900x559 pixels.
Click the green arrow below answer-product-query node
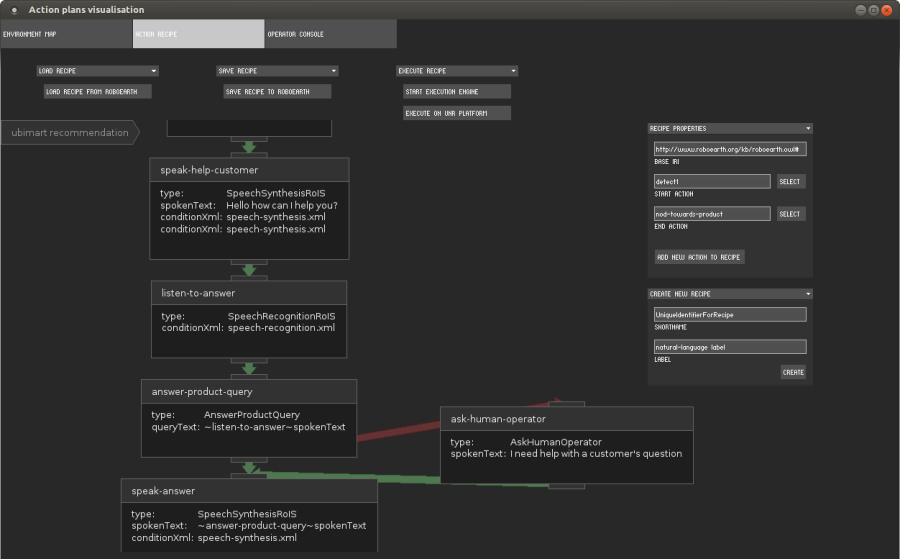pos(249,467)
